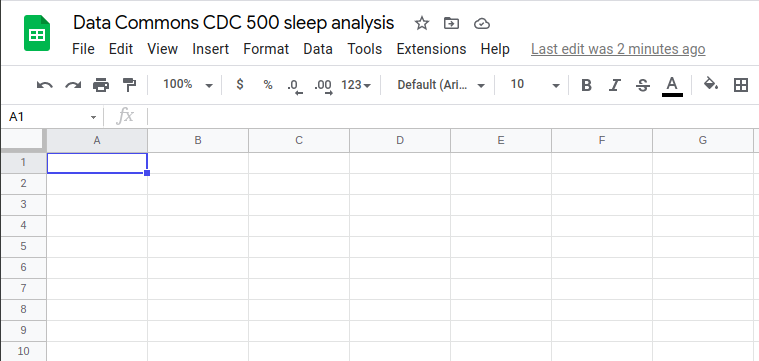
Task: Toggle Italic formatting
Action: [x=614, y=86]
